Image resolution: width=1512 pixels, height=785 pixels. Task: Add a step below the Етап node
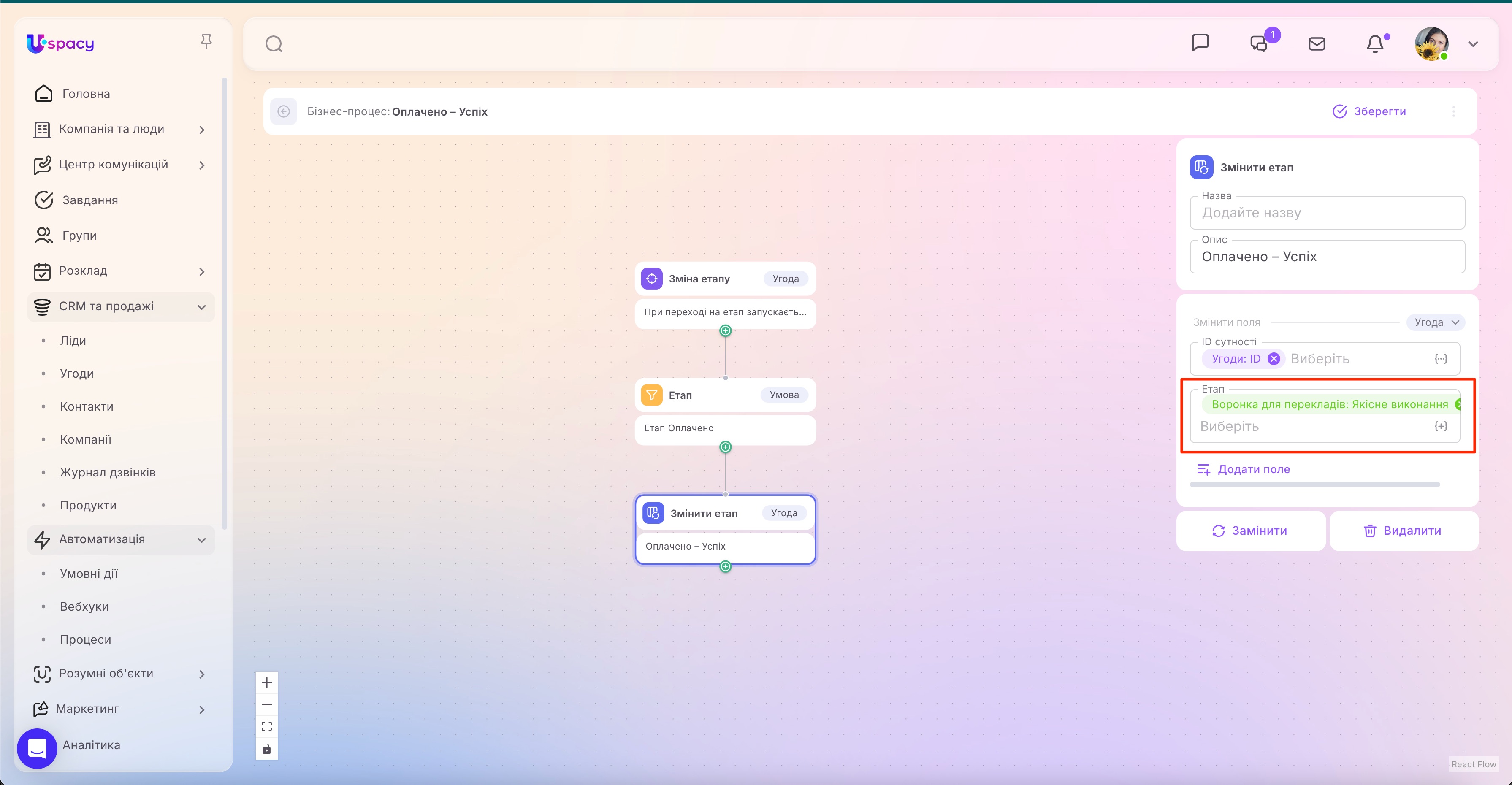tap(726, 447)
